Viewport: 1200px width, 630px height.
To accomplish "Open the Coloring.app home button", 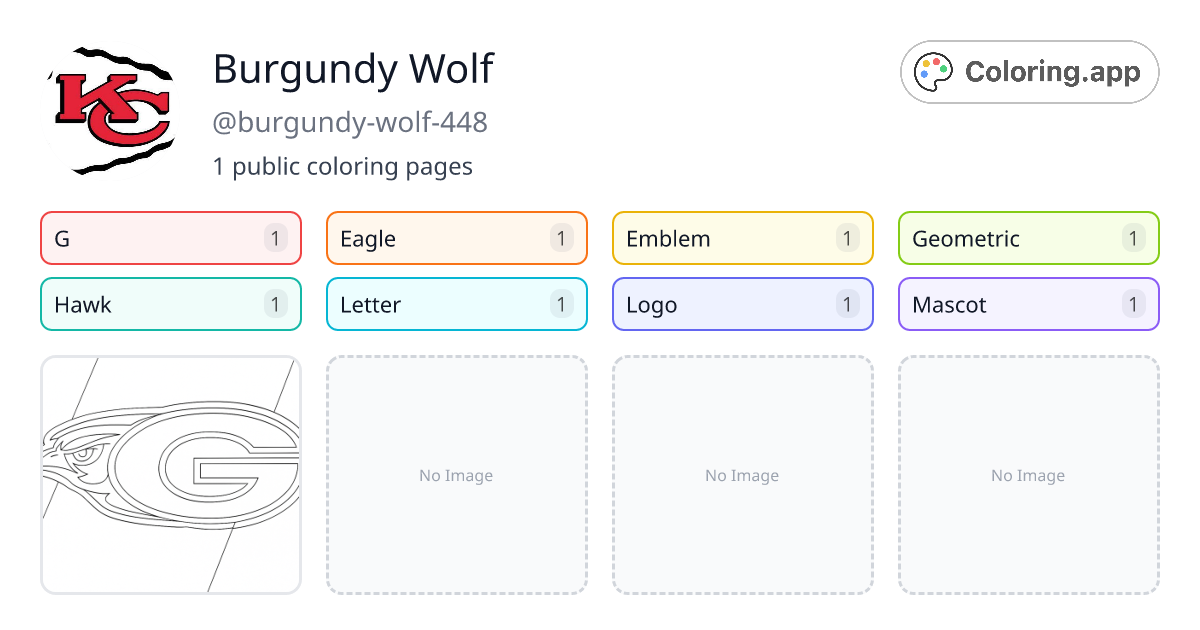I will point(1030,72).
